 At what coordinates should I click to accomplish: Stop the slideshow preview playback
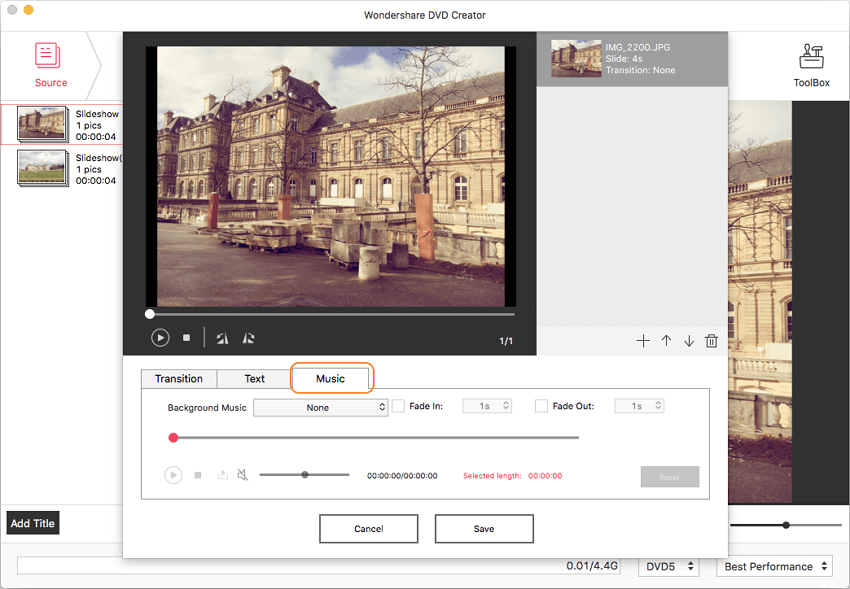coord(186,338)
